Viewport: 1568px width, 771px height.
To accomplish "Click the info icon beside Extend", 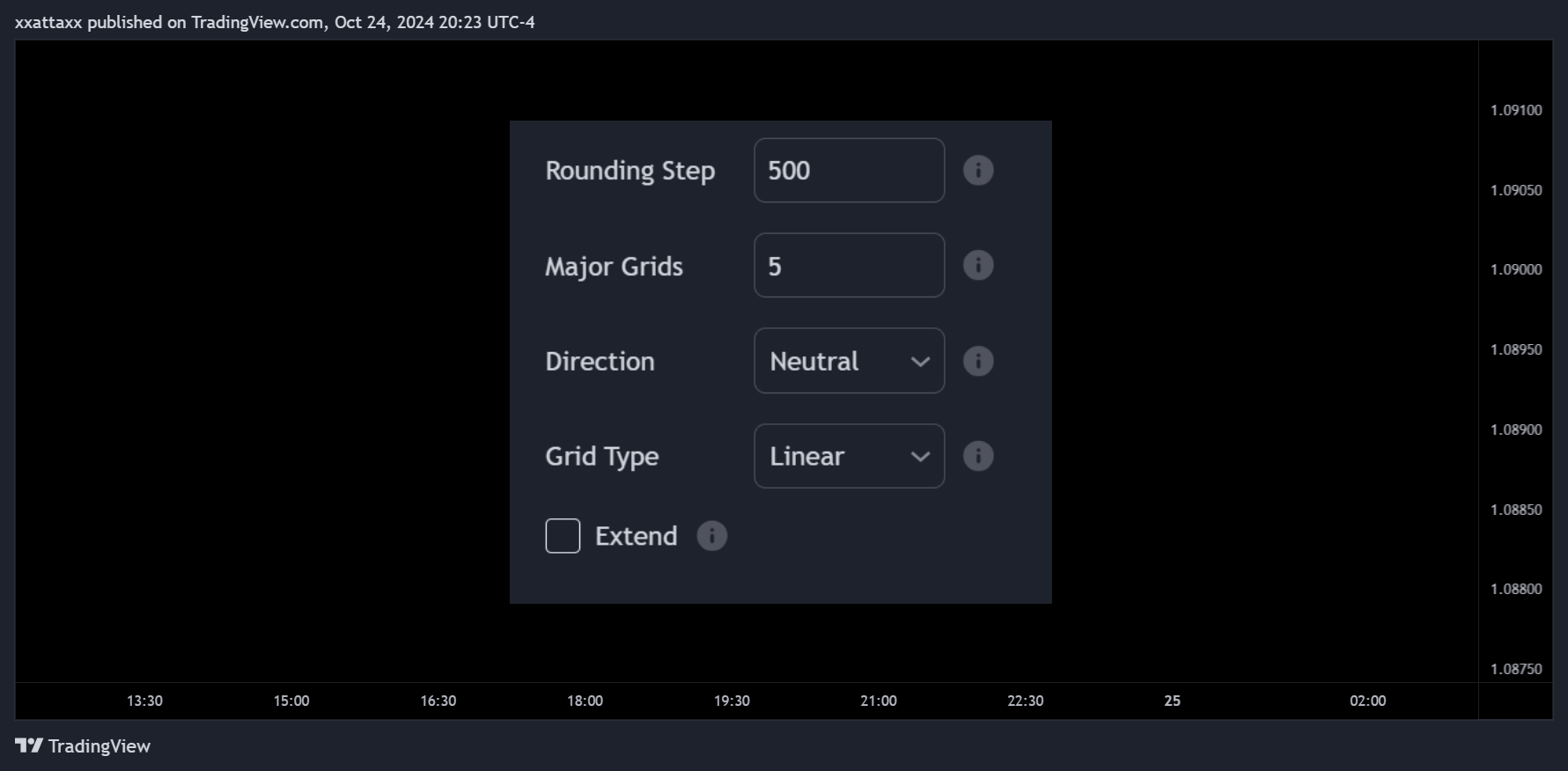I will [712, 536].
